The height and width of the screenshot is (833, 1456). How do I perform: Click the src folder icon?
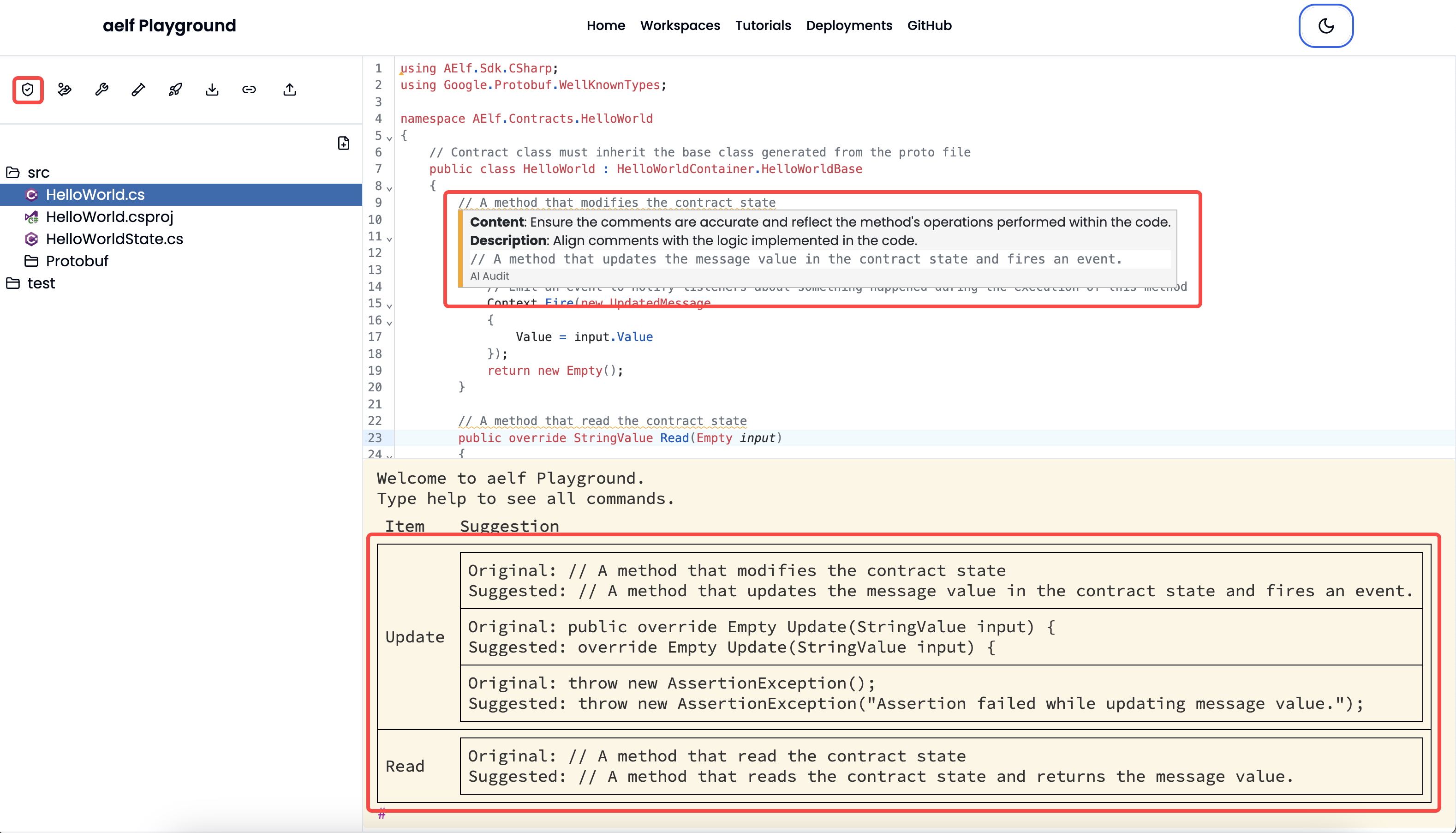[12, 172]
